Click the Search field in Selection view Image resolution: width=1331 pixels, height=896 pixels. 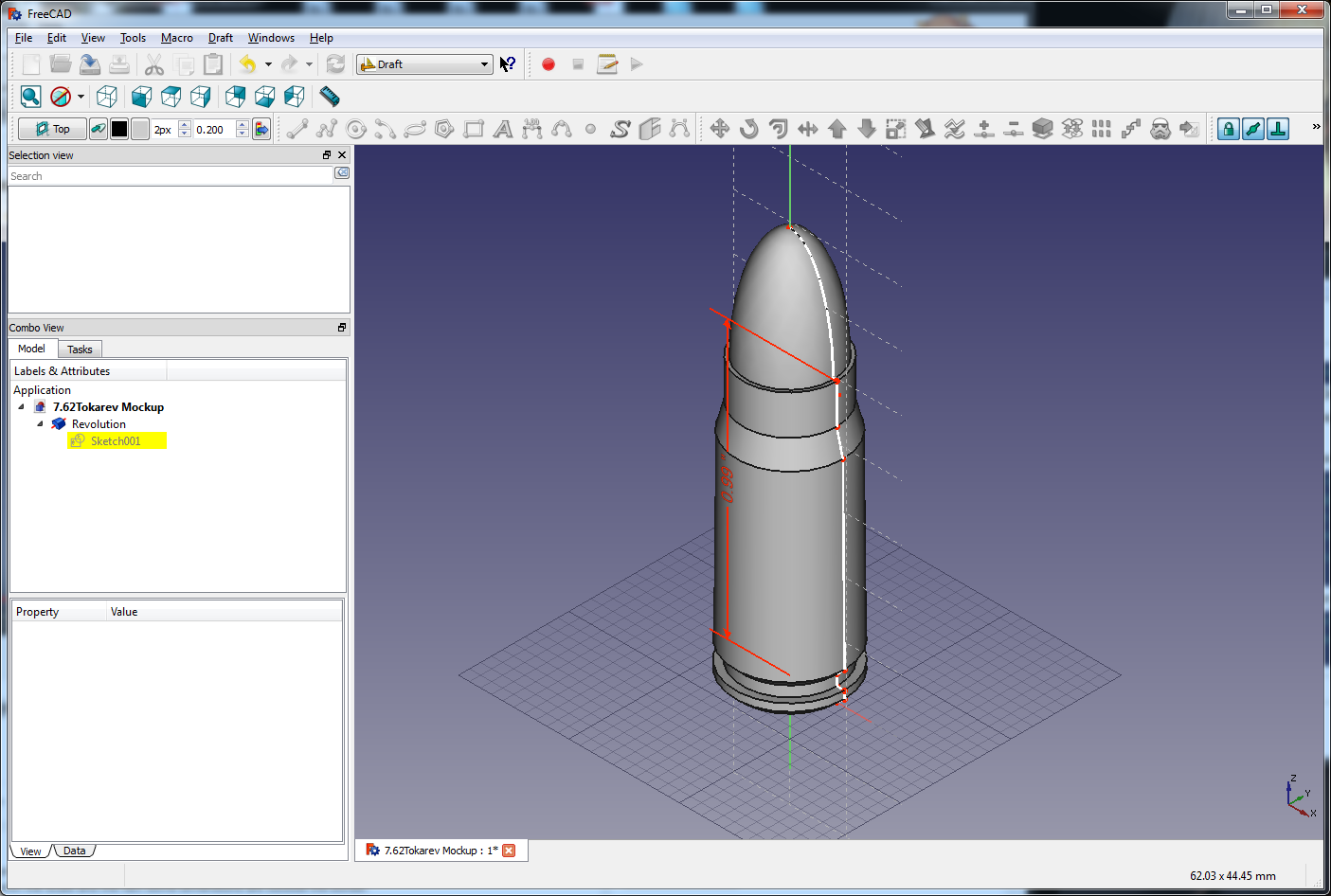point(171,176)
